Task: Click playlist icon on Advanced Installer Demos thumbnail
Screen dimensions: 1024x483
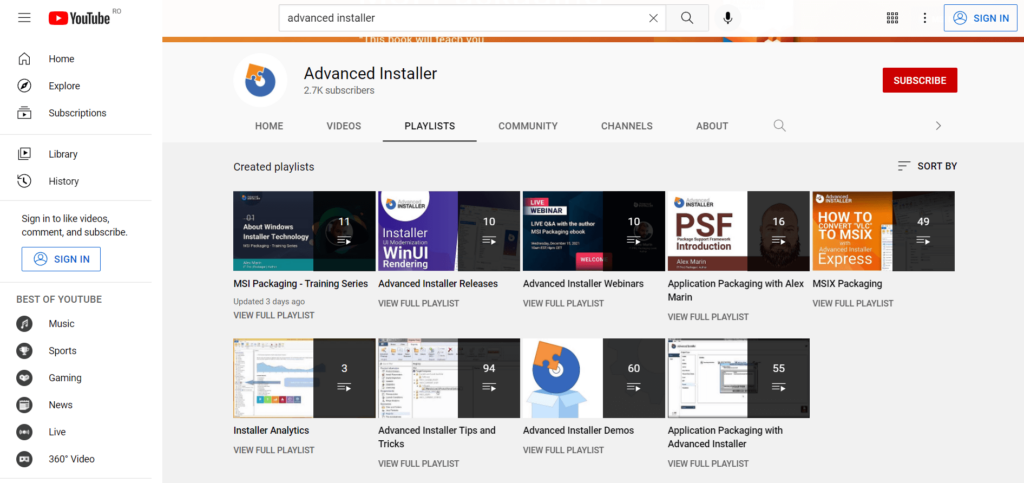Action: (633, 388)
